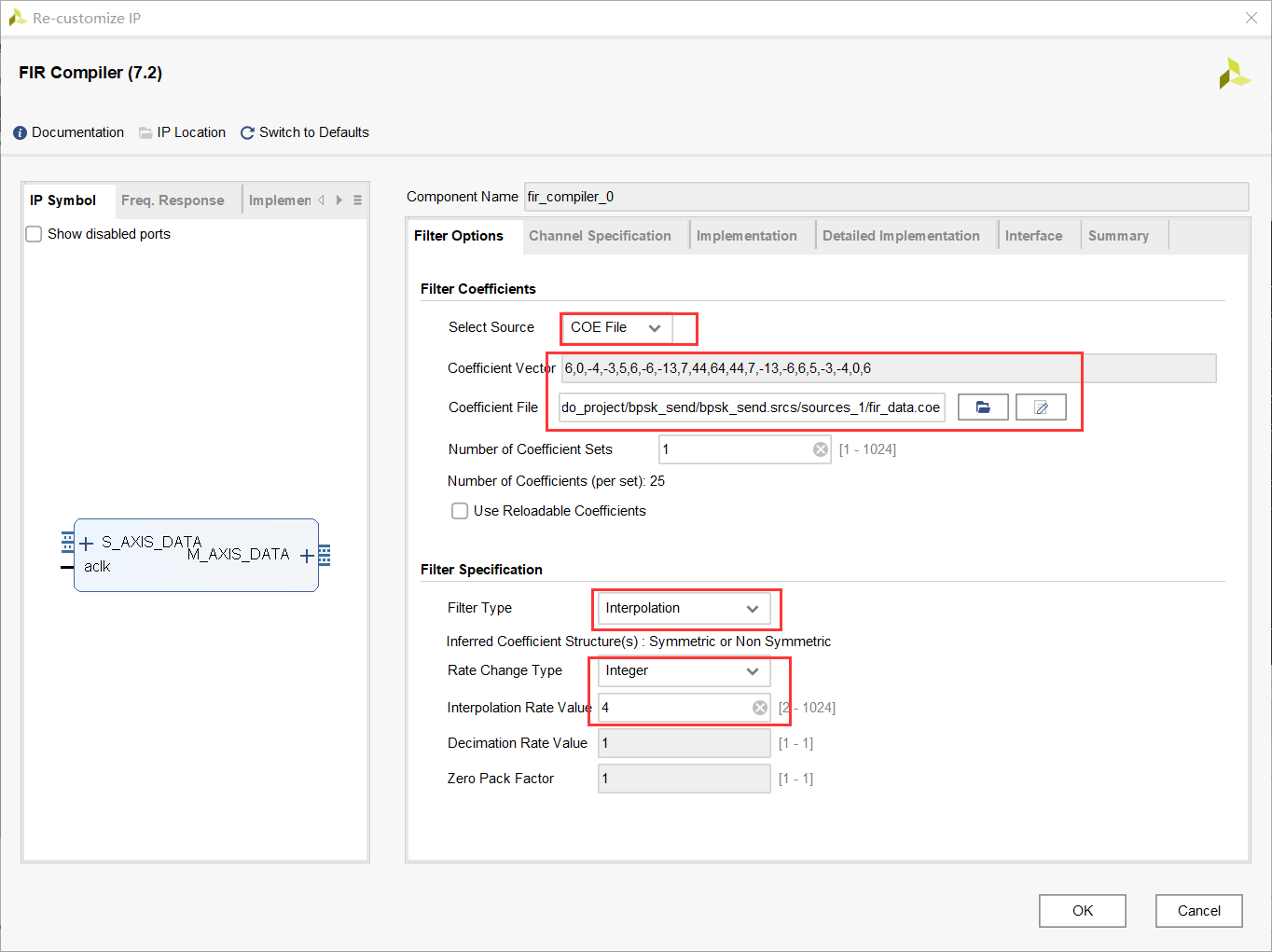Click the Coefficient File path field
The image size is (1272, 952).
[x=751, y=407]
